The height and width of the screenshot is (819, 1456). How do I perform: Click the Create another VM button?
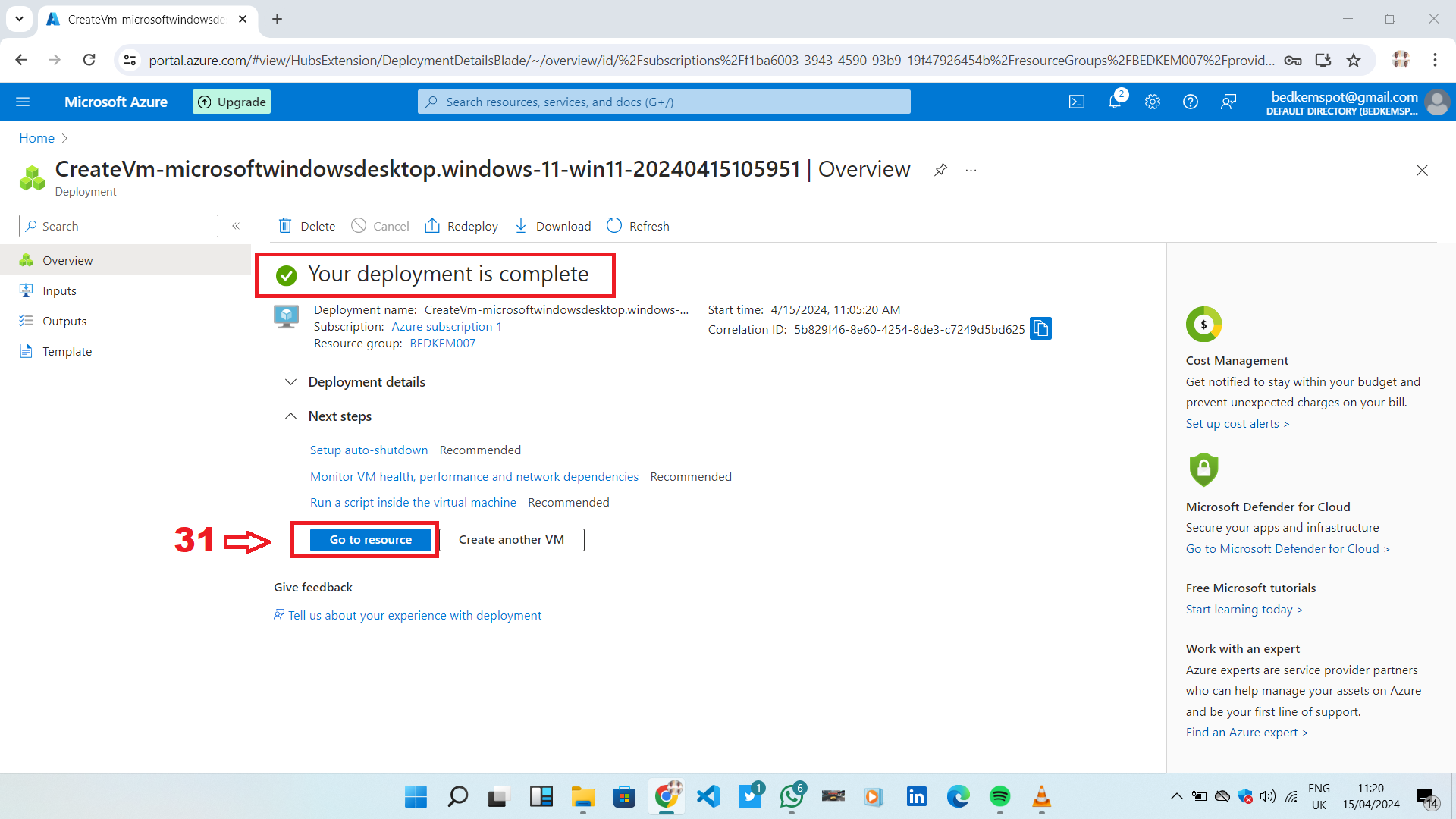click(x=511, y=540)
